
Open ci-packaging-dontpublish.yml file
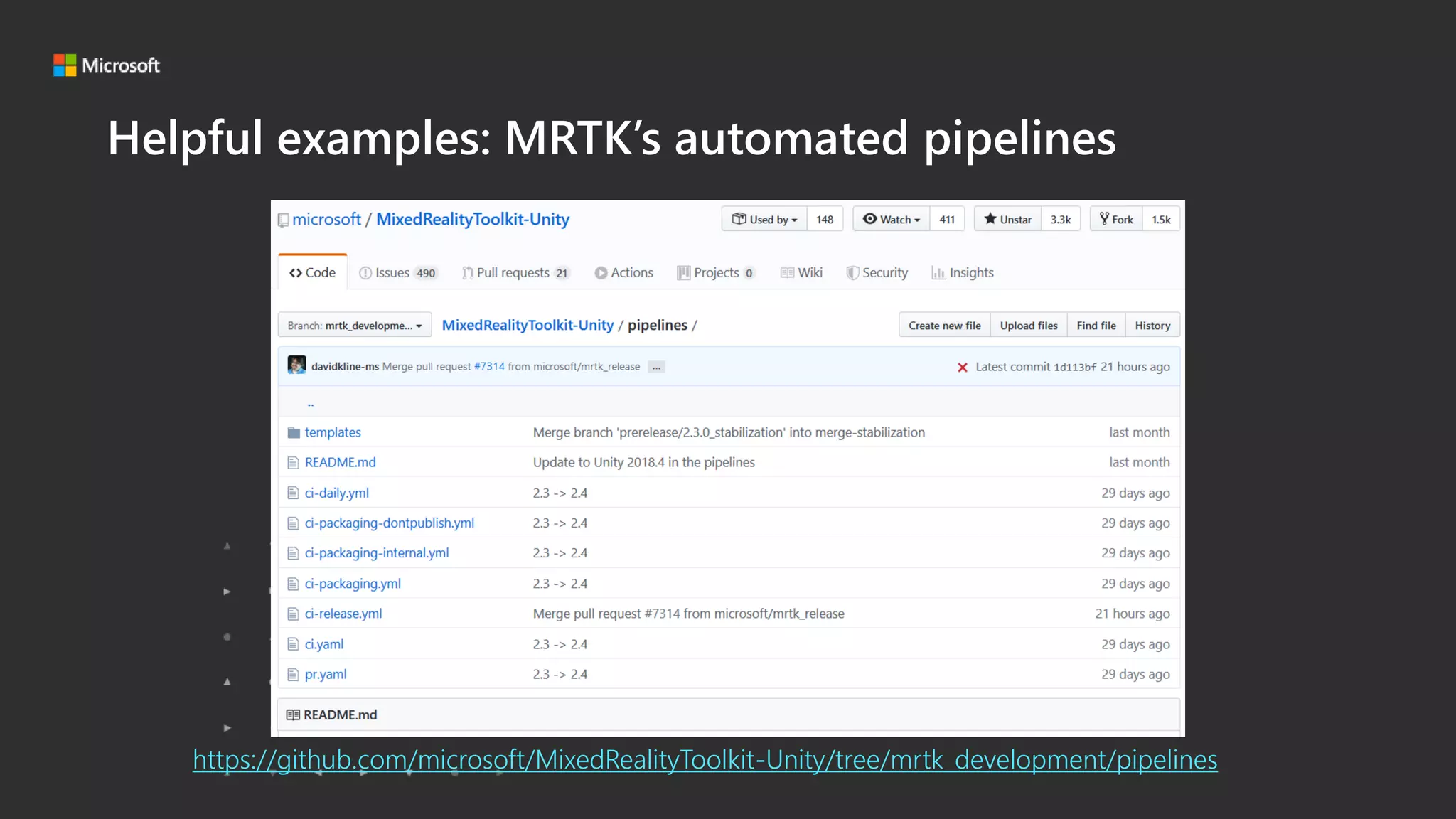(390, 523)
